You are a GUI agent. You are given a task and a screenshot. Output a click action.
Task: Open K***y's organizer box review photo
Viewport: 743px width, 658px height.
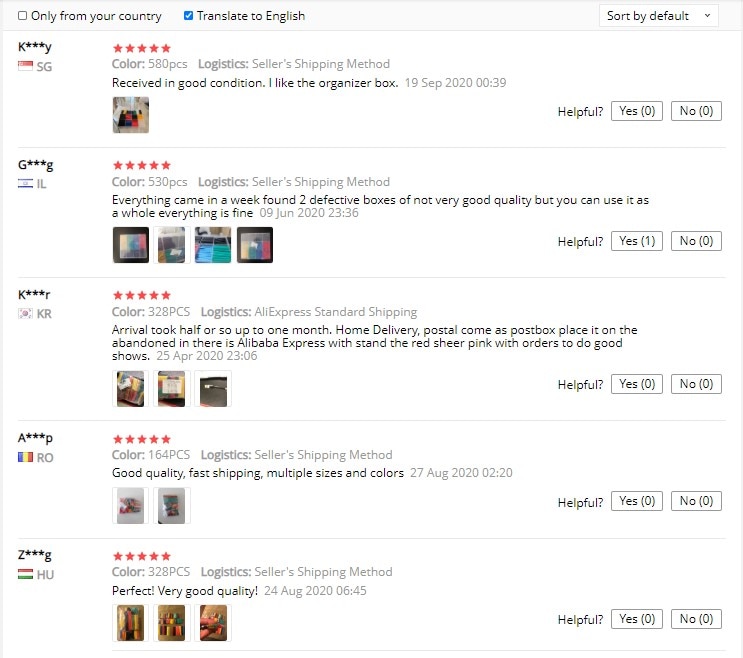130,115
